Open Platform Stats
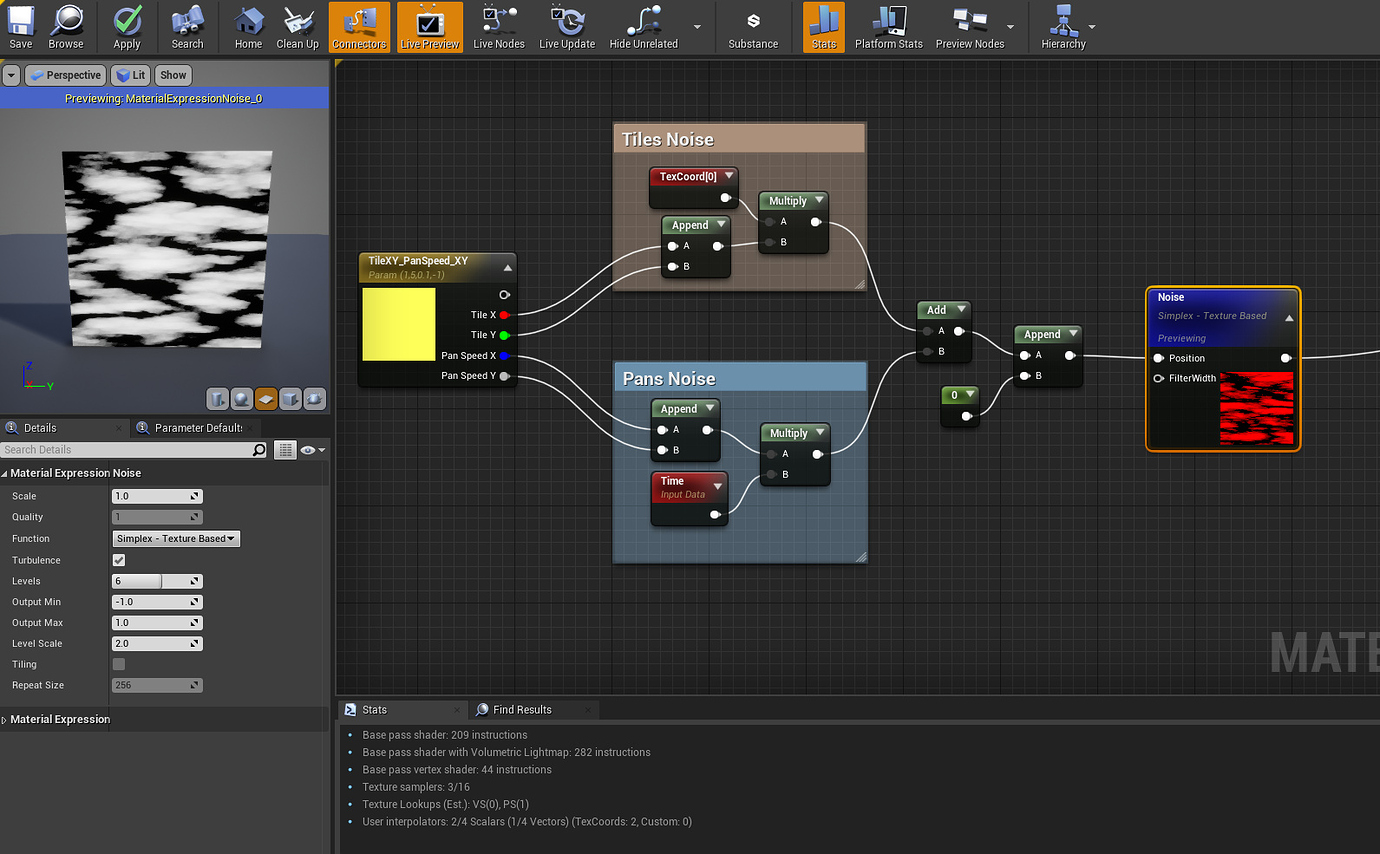This screenshot has width=1380, height=854. pos(888,27)
